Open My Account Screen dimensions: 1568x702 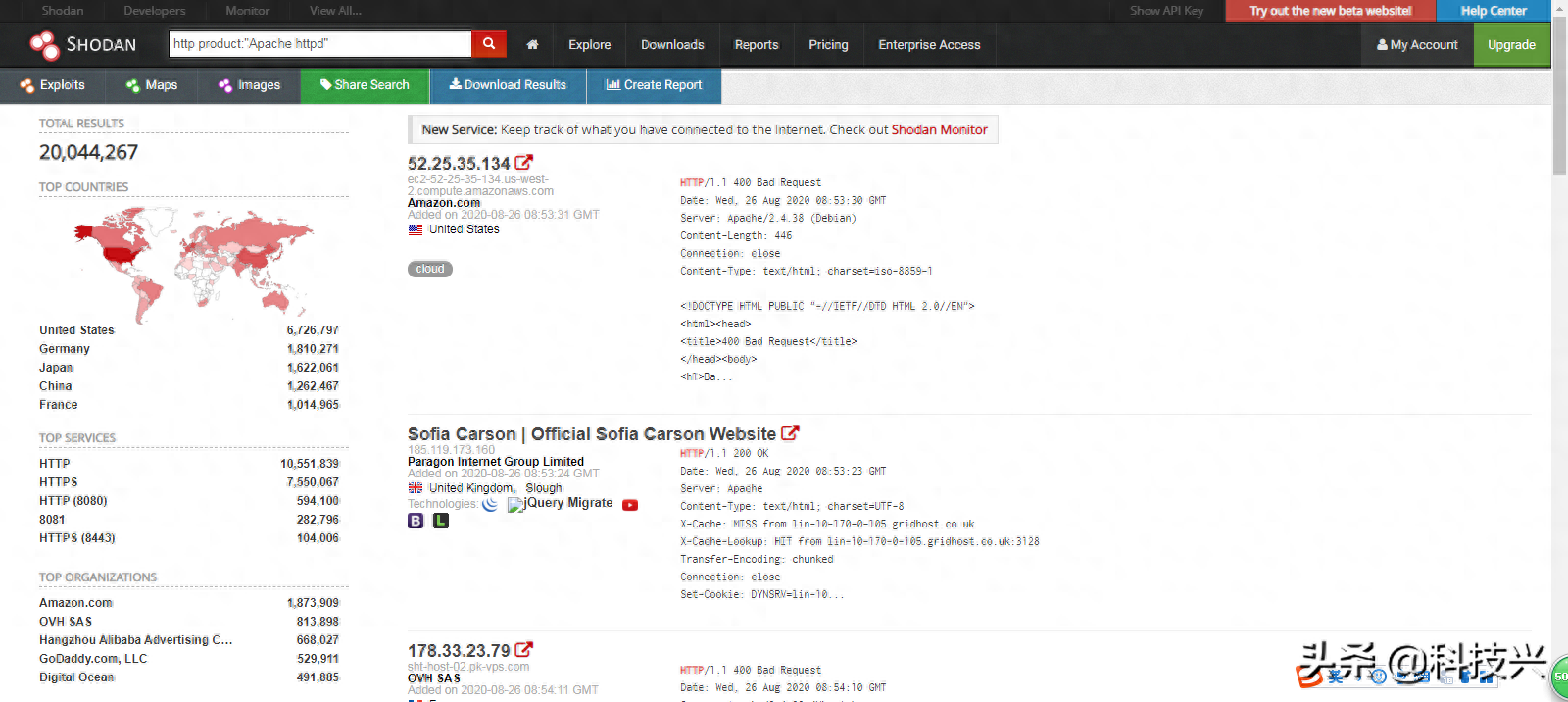point(1417,45)
